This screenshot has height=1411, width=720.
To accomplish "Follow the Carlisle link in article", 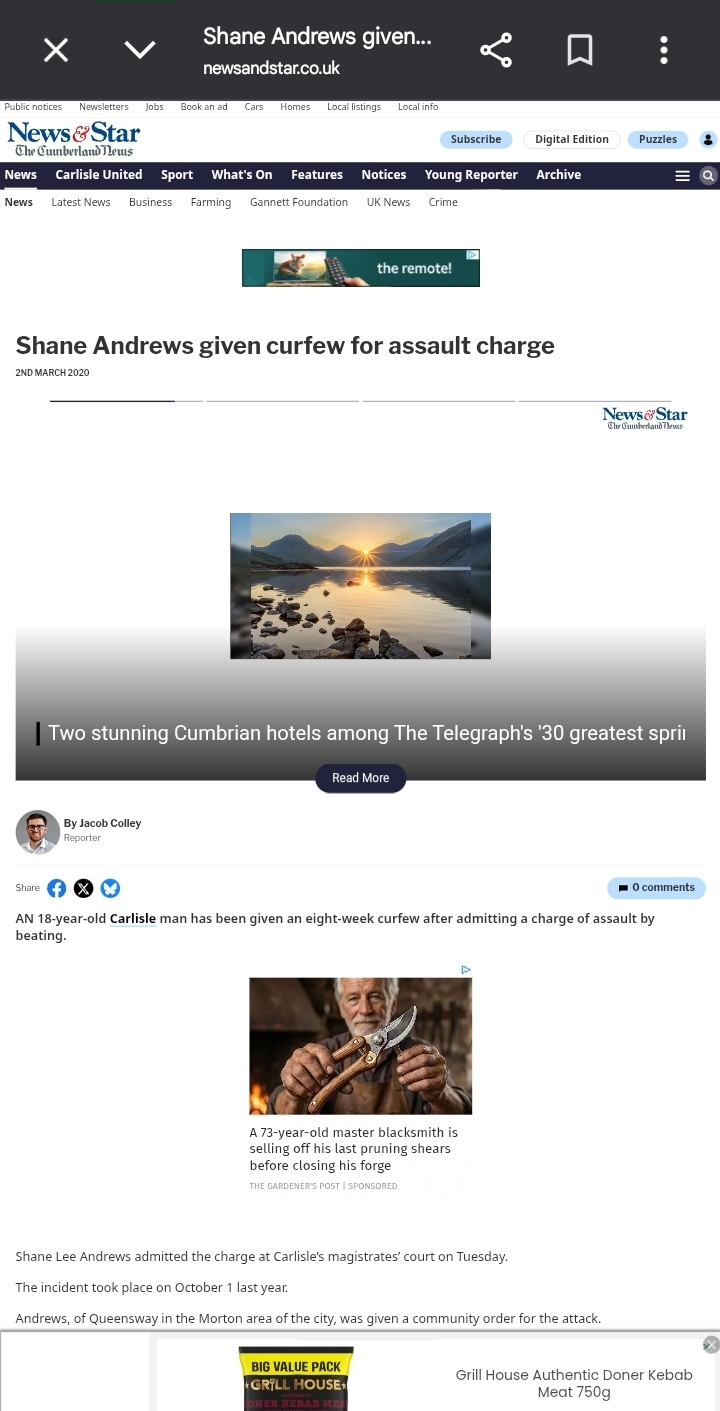I will pos(133,918).
